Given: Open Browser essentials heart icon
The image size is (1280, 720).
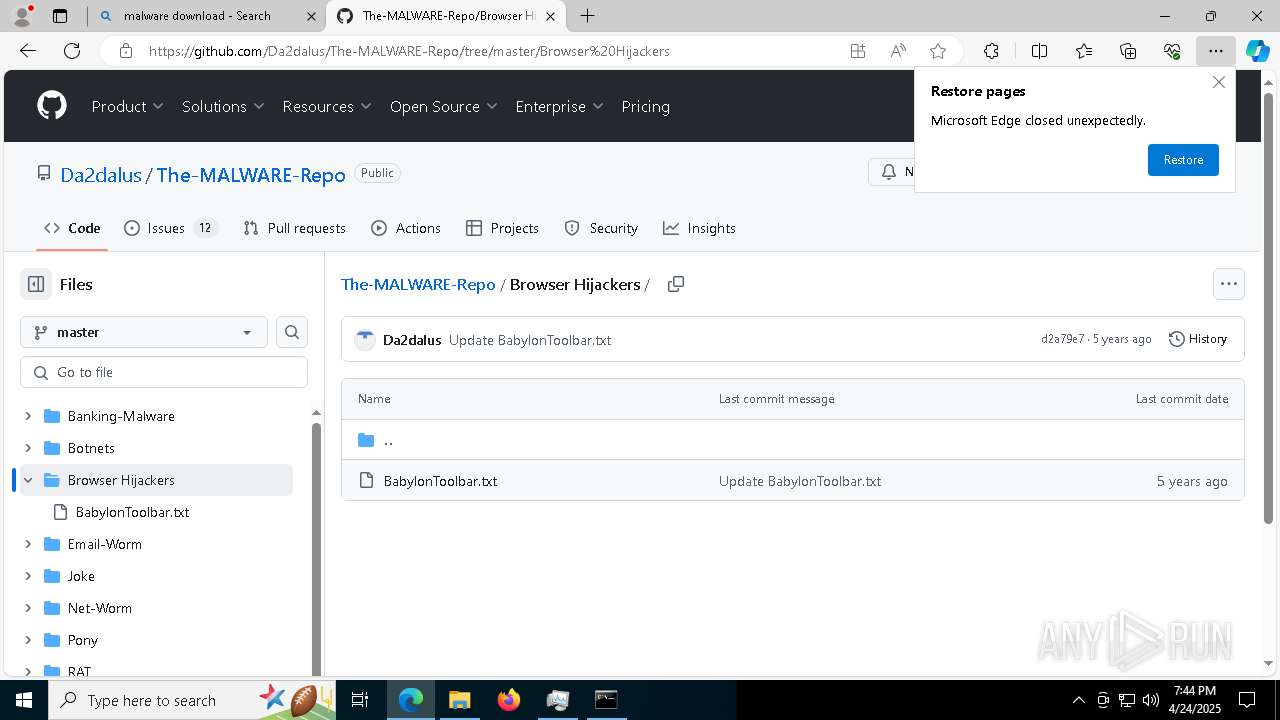Looking at the screenshot, I should pos(1172,51).
